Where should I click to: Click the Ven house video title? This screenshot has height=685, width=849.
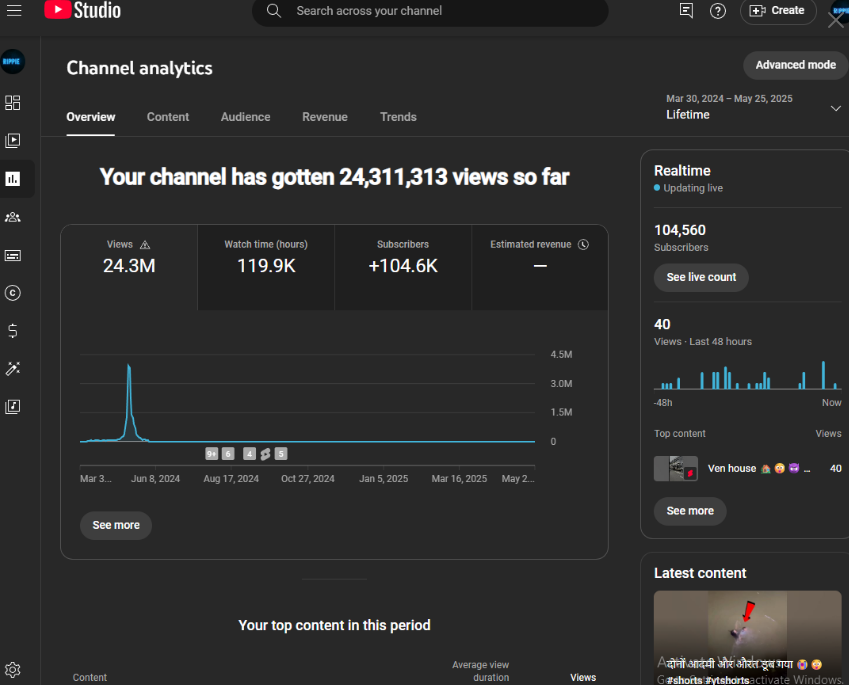(x=759, y=468)
